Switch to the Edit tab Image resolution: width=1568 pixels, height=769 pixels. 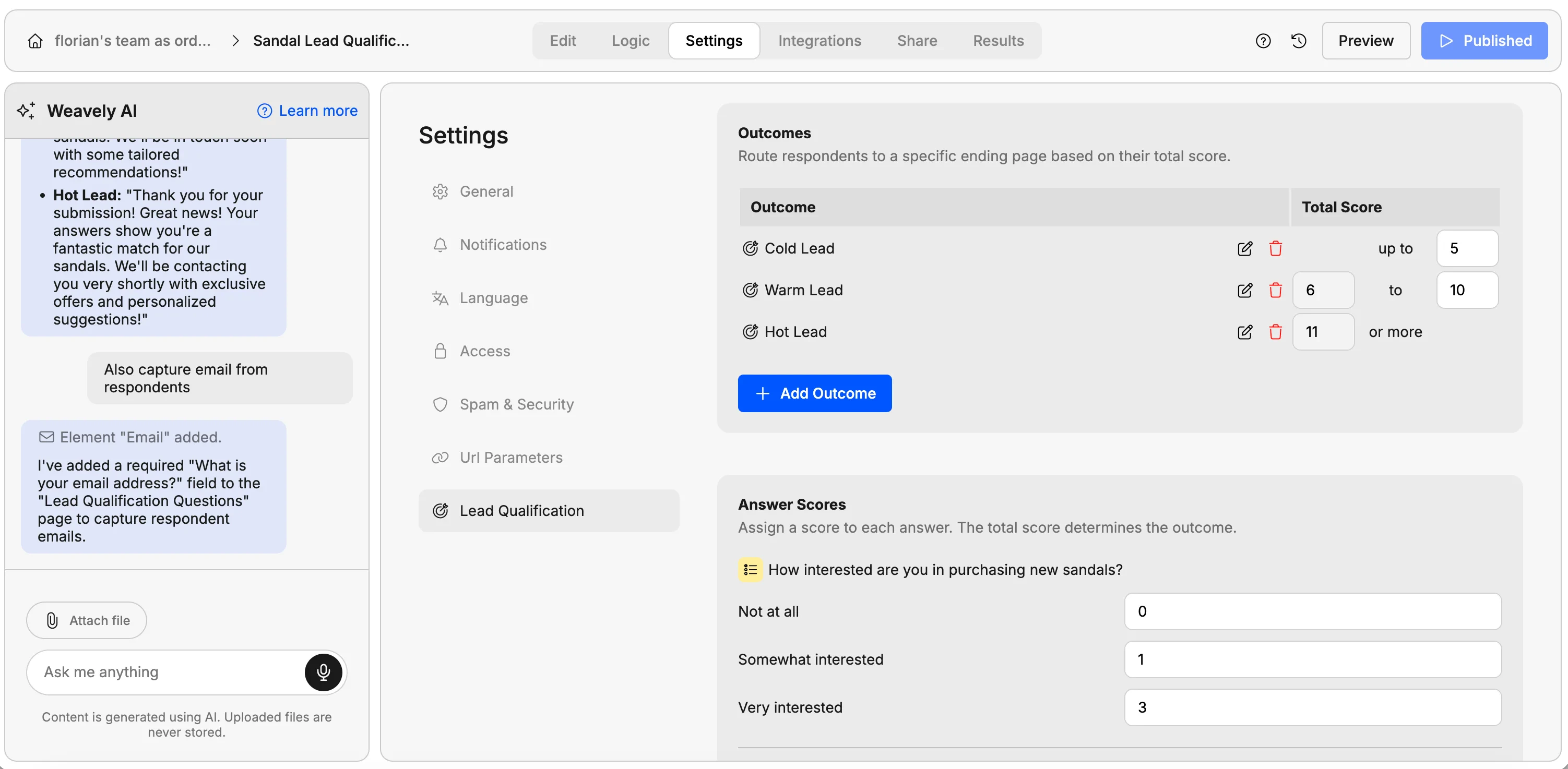[x=563, y=41]
